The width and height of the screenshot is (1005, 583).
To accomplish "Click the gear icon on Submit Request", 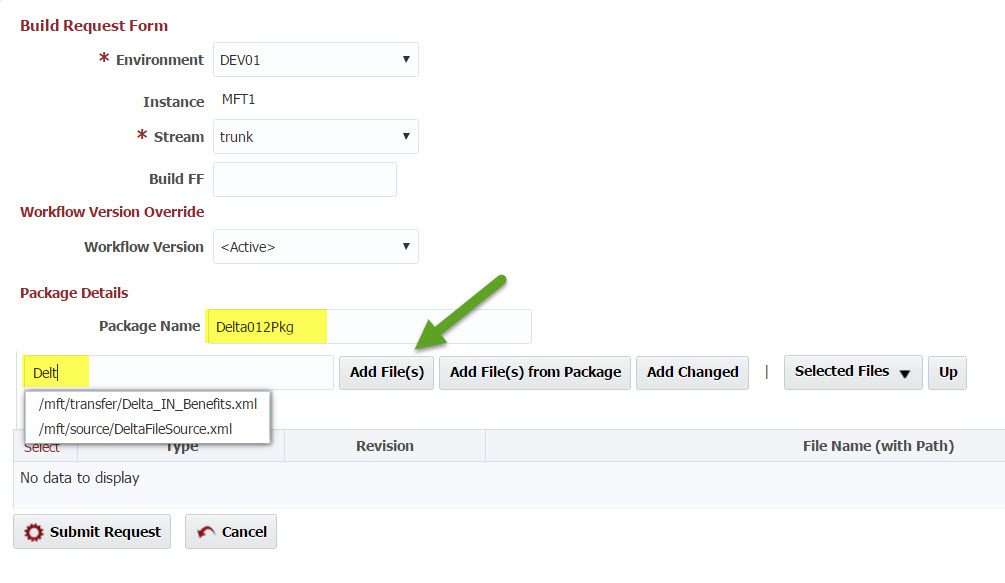I will 33,532.
